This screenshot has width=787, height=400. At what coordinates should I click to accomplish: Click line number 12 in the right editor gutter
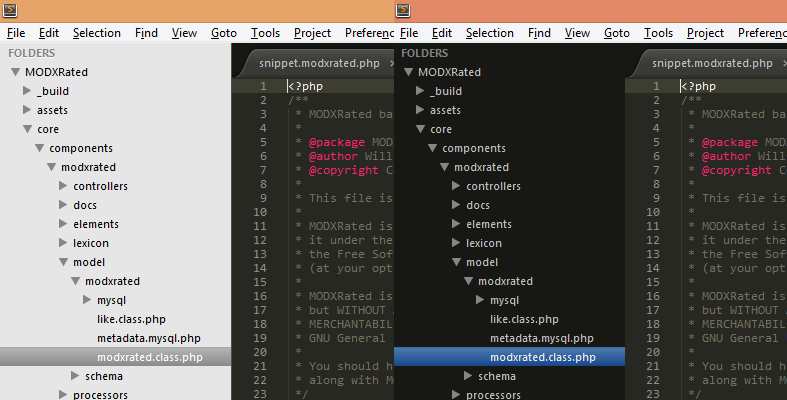pos(652,239)
